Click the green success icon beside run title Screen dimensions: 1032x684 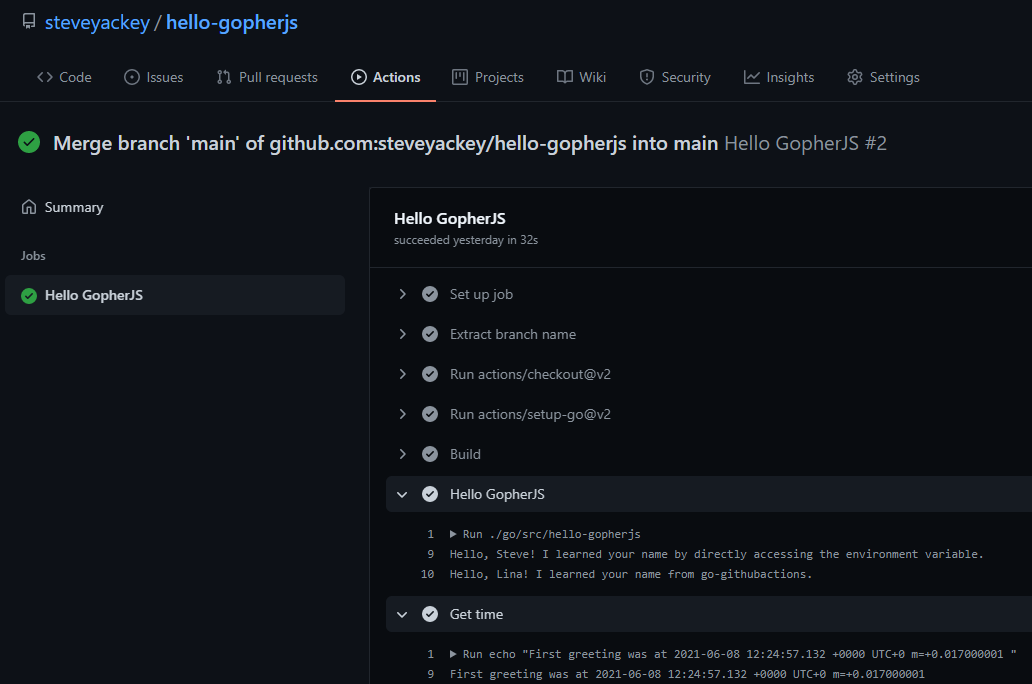click(x=29, y=143)
